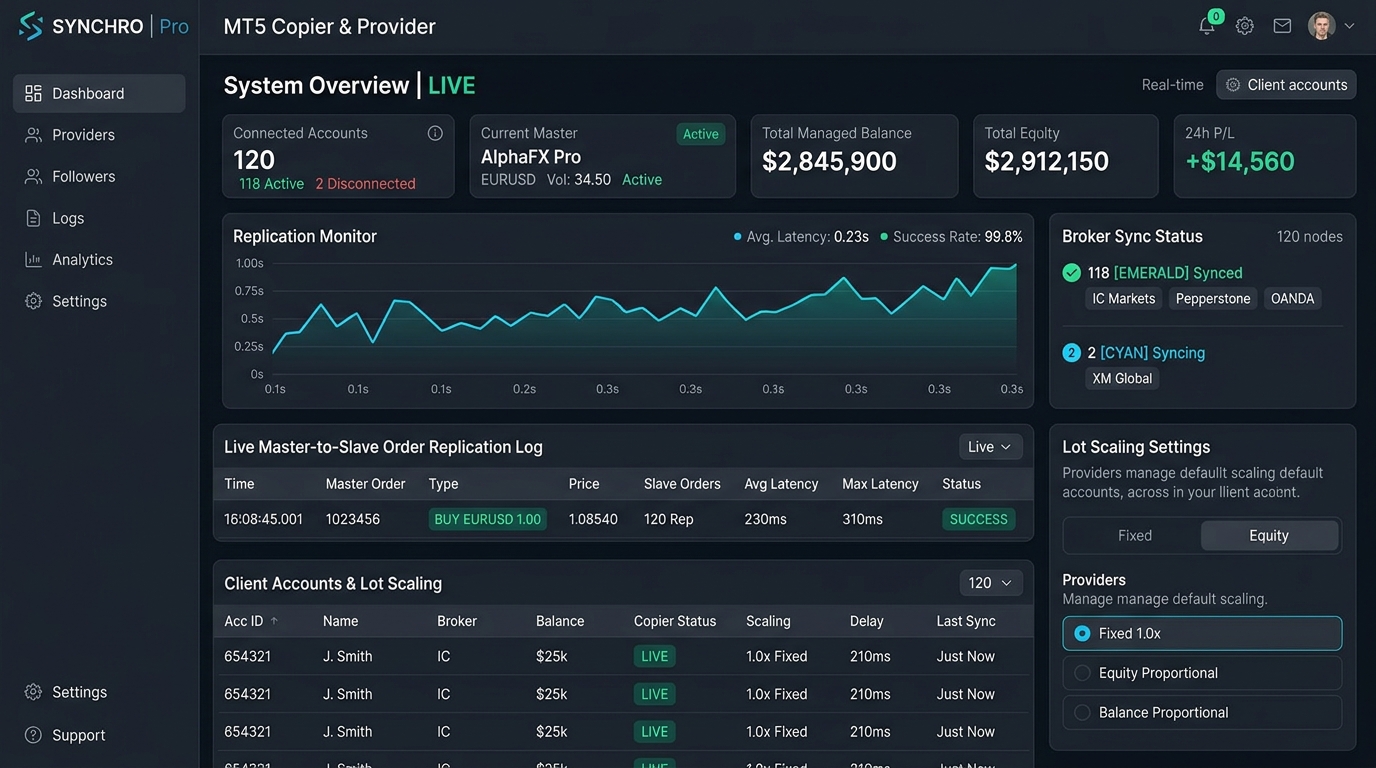1376x768 pixels.
Task: Switch lot scaling to Equity tab
Action: click(1269, 536)
